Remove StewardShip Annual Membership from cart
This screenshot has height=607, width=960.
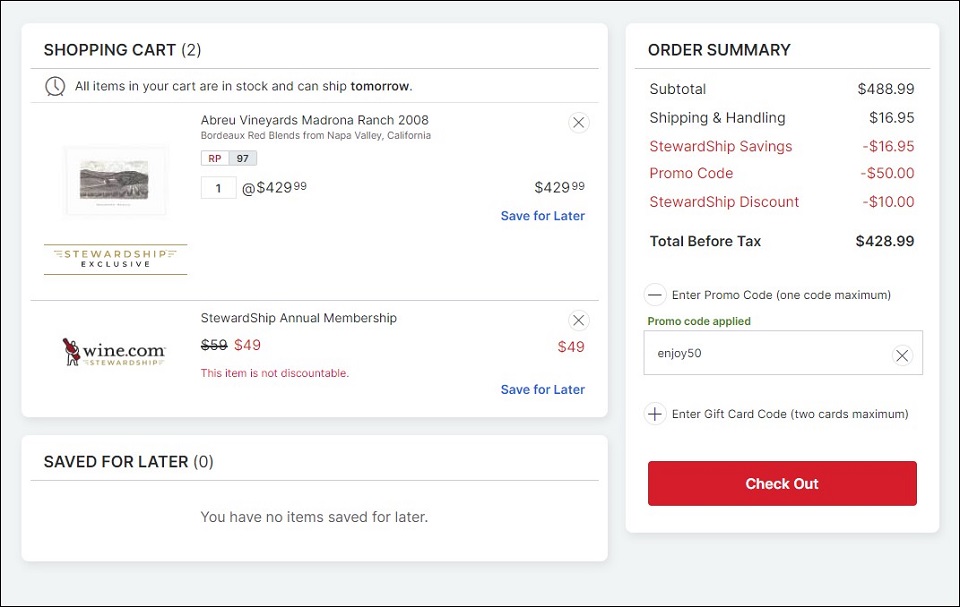click(579, 320)
